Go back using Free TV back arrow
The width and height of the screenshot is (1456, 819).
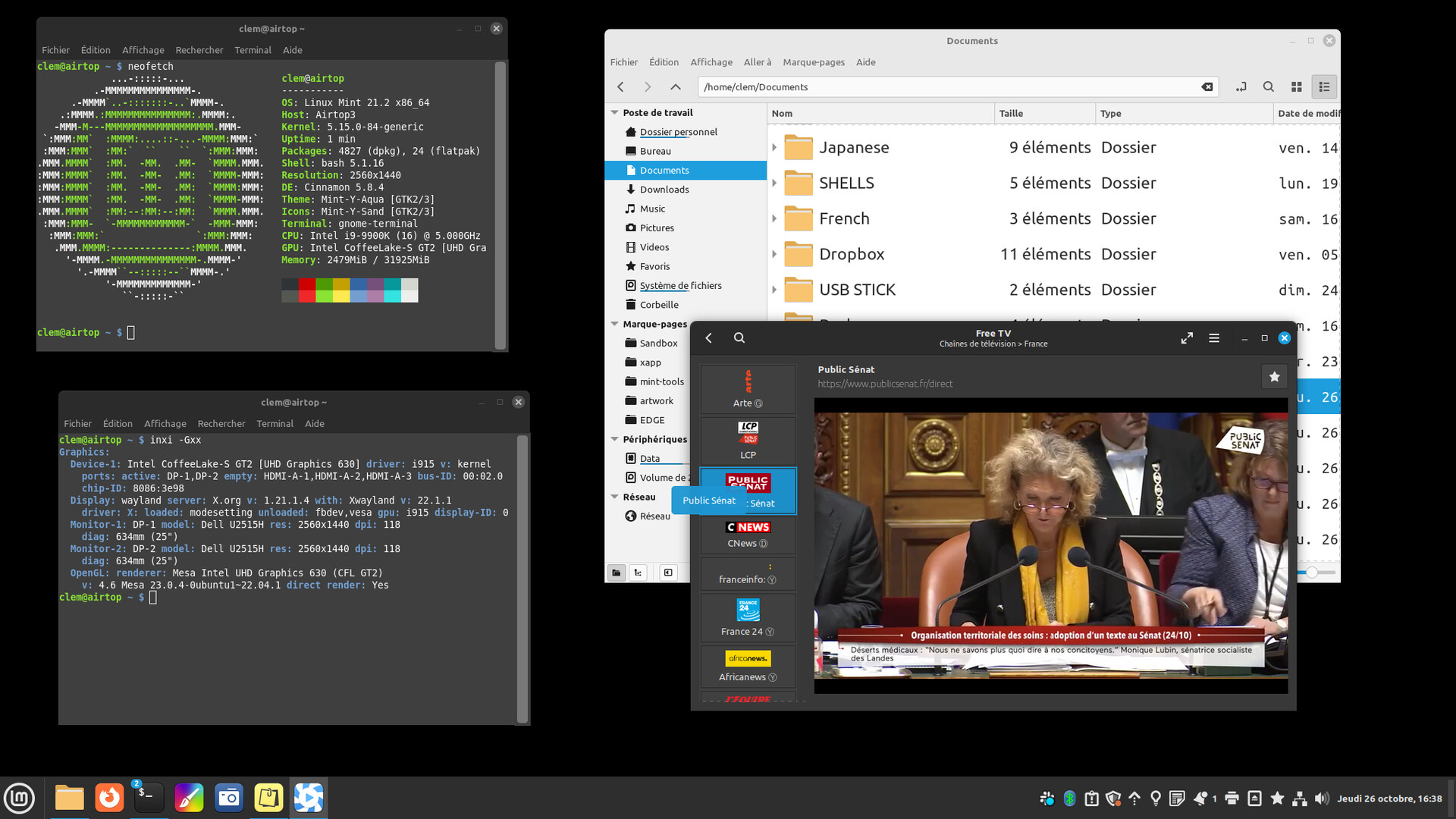[x=708, y=338]
